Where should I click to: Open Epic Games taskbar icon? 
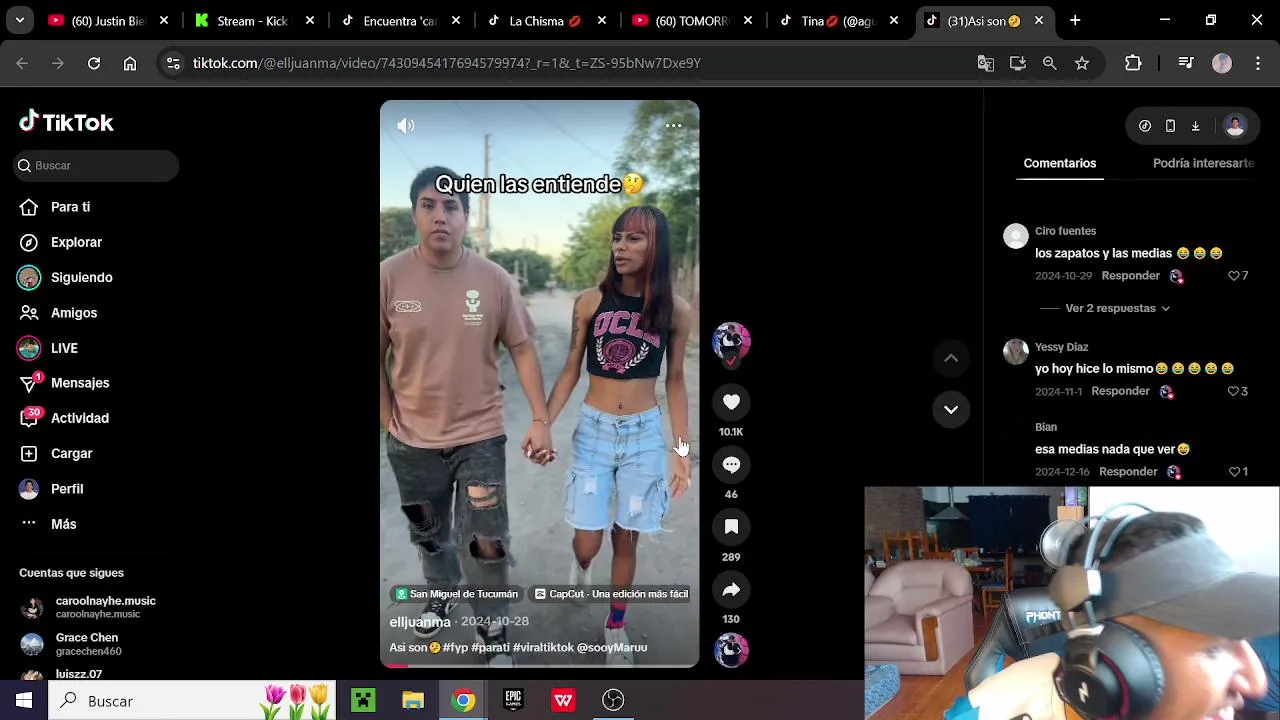coord(513,701)
